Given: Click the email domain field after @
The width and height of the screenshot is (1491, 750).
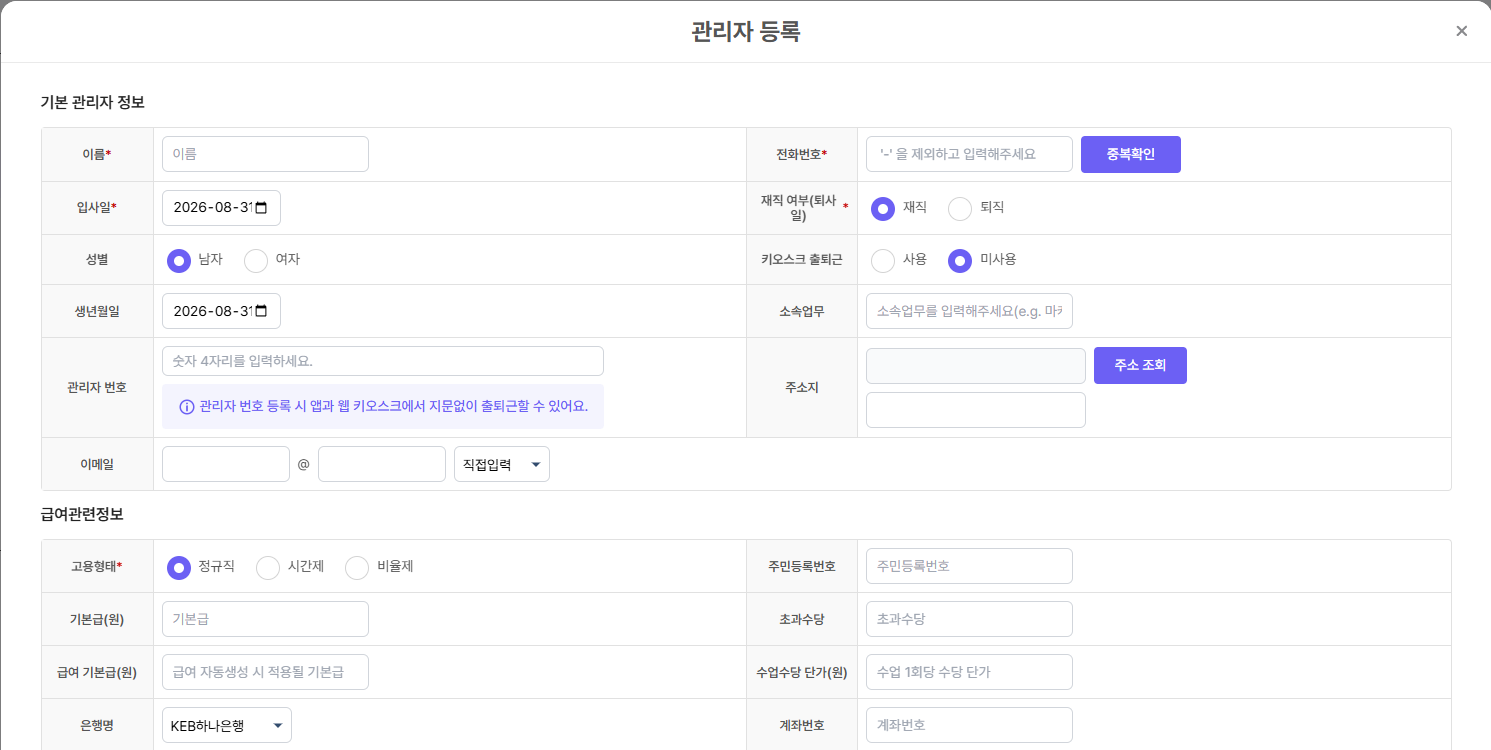Looking at the screenshot, I should point(382,464).
